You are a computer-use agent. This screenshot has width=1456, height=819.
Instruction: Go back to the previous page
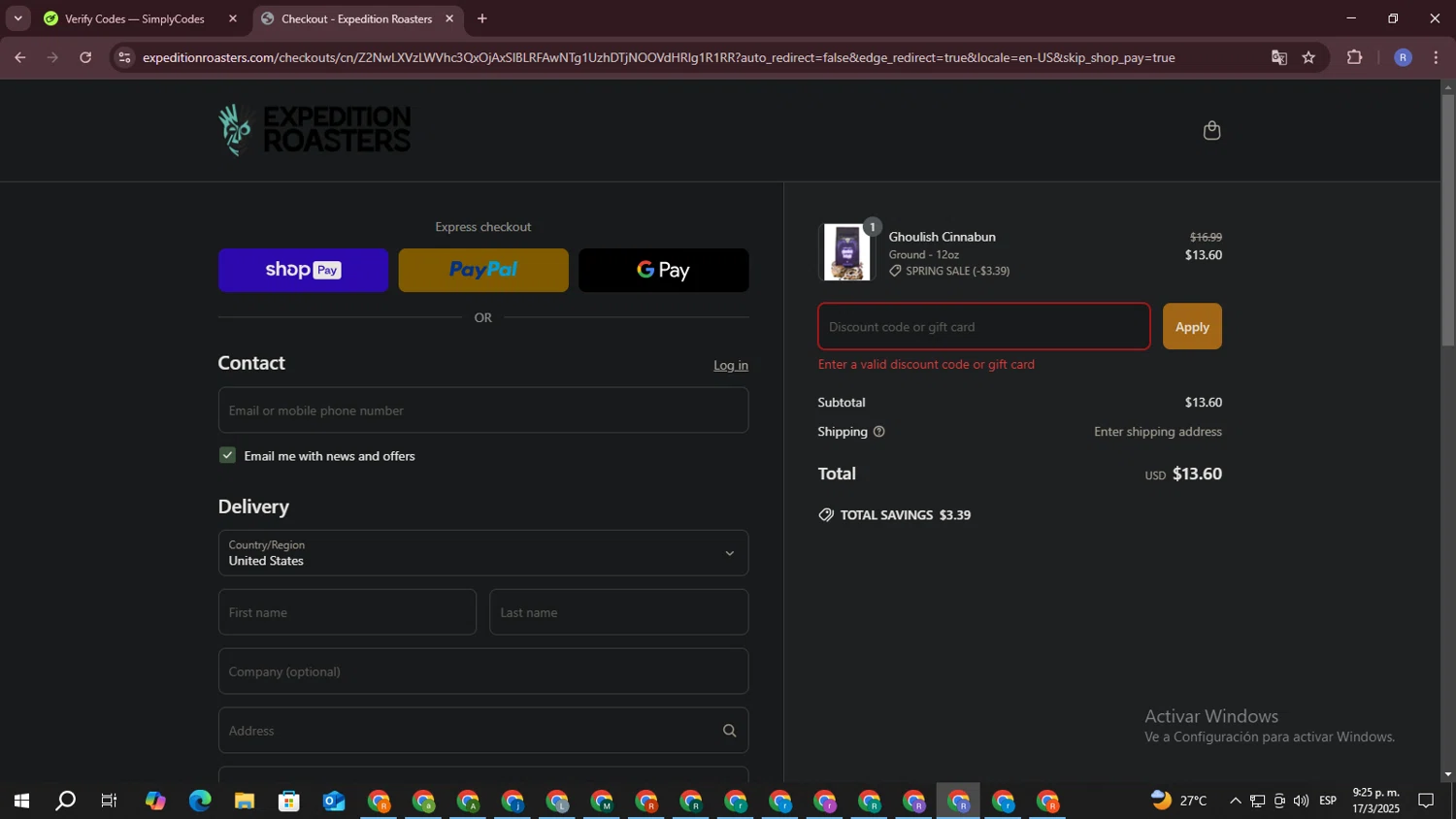(19, 57)
